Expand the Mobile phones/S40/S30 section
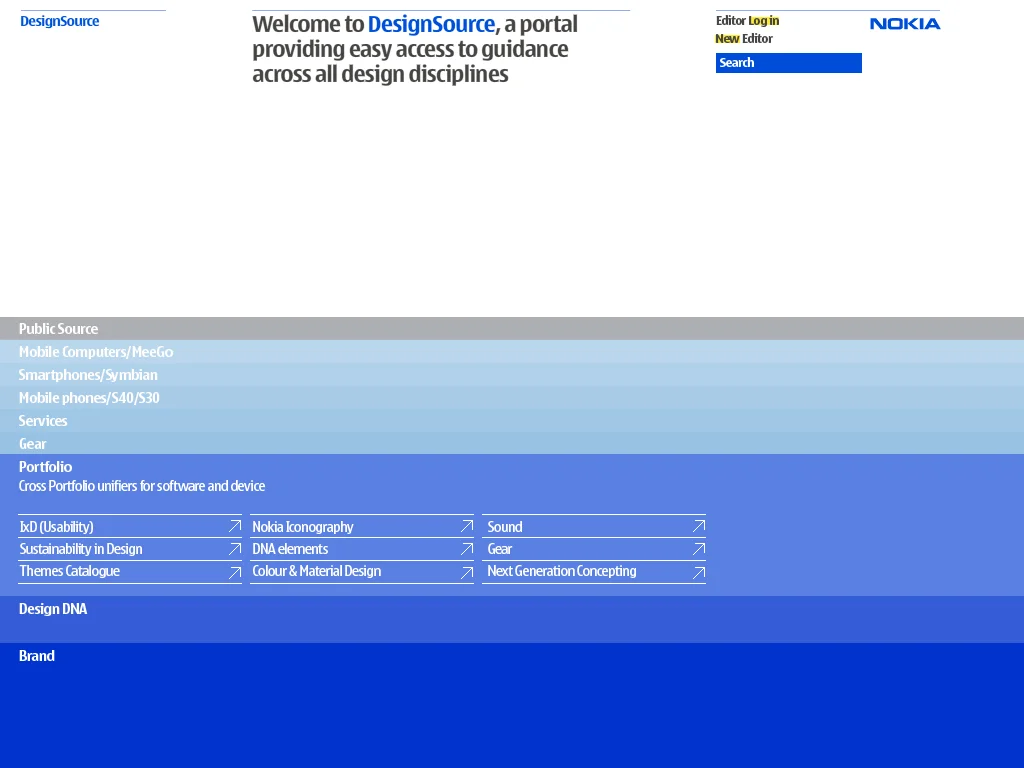1024x768 pixels. click(x=512, y=397)
